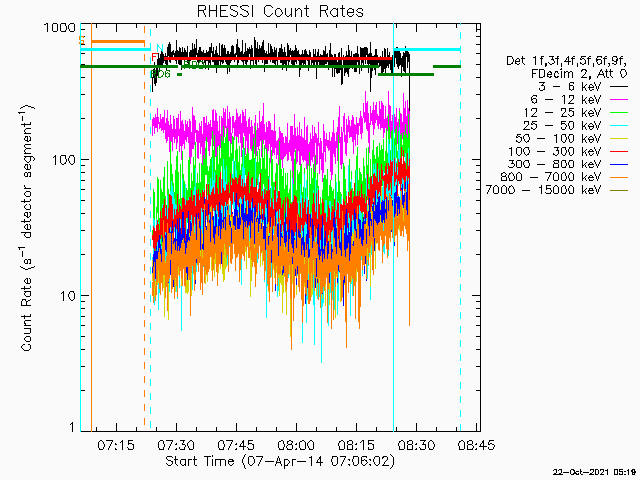Click the red horizontal flare bar across the plot
This screenshot has height=480, width=640.
pos(278,59)
